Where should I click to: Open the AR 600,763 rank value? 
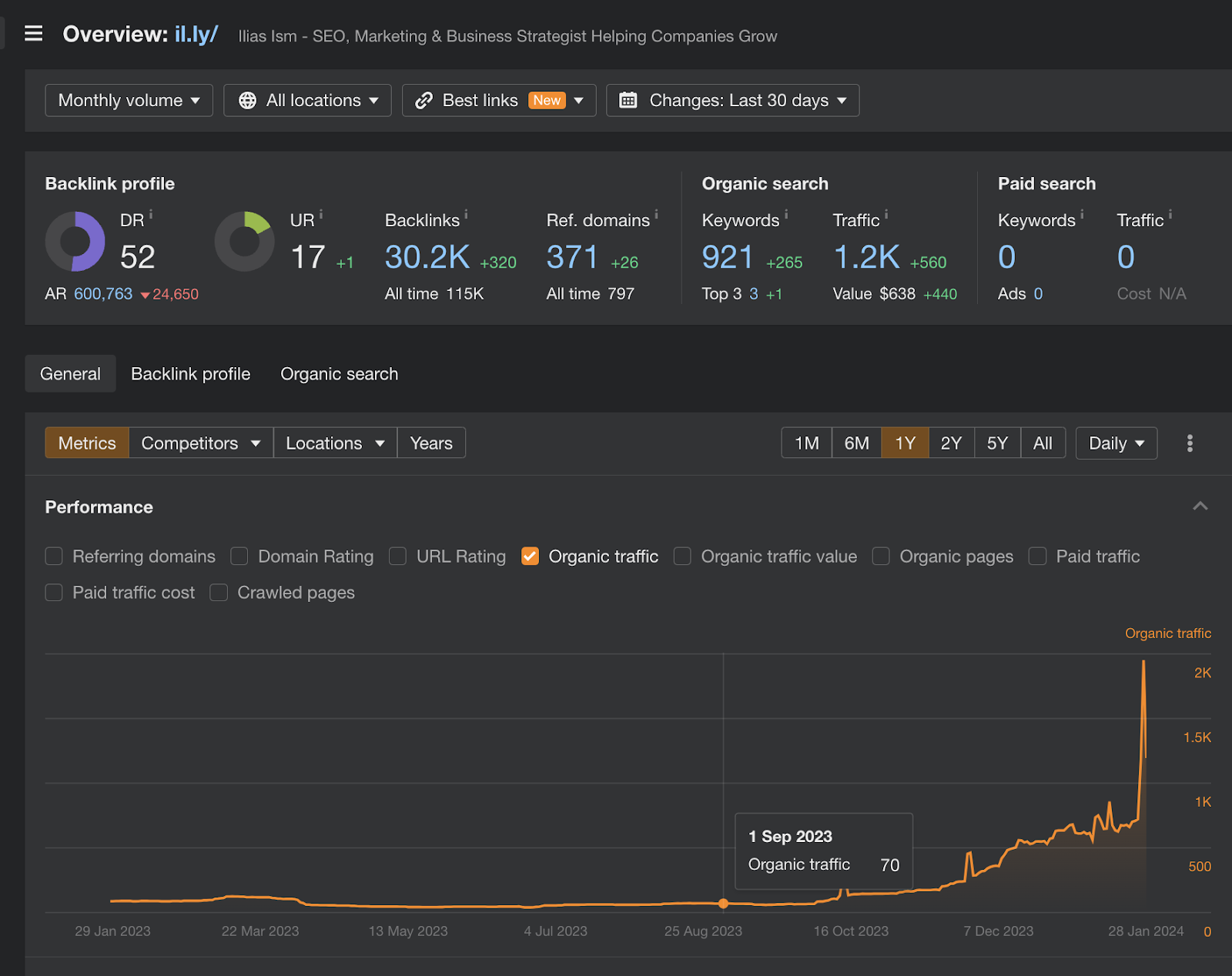pyautogui.click(x=103, y=294)
